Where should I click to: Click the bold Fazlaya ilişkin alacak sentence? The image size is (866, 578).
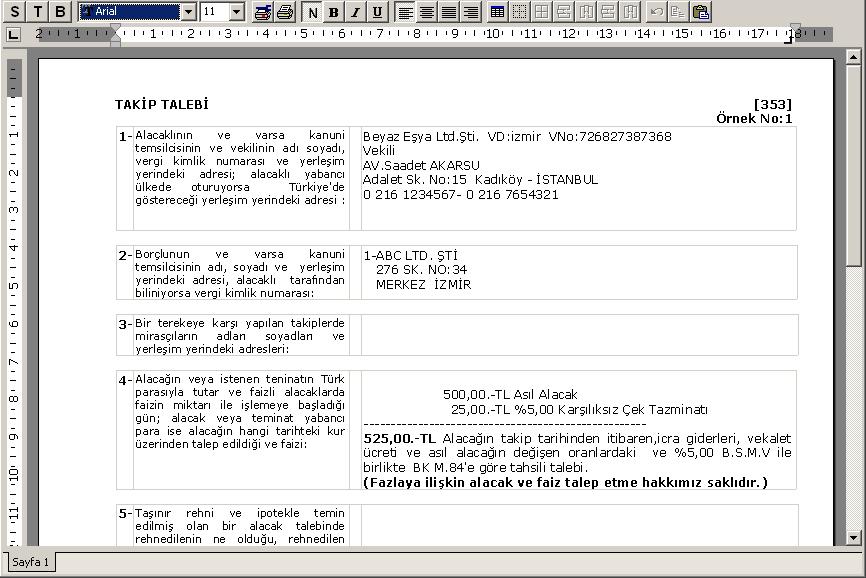tap(566, 482)
